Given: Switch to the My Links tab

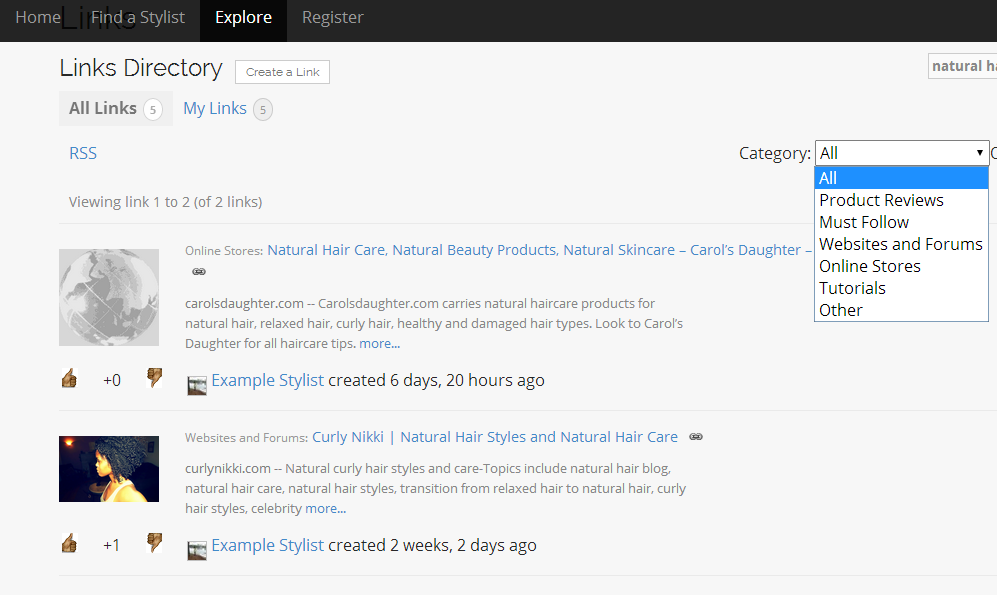Looking at the screenshot, I should click(214, 108).
